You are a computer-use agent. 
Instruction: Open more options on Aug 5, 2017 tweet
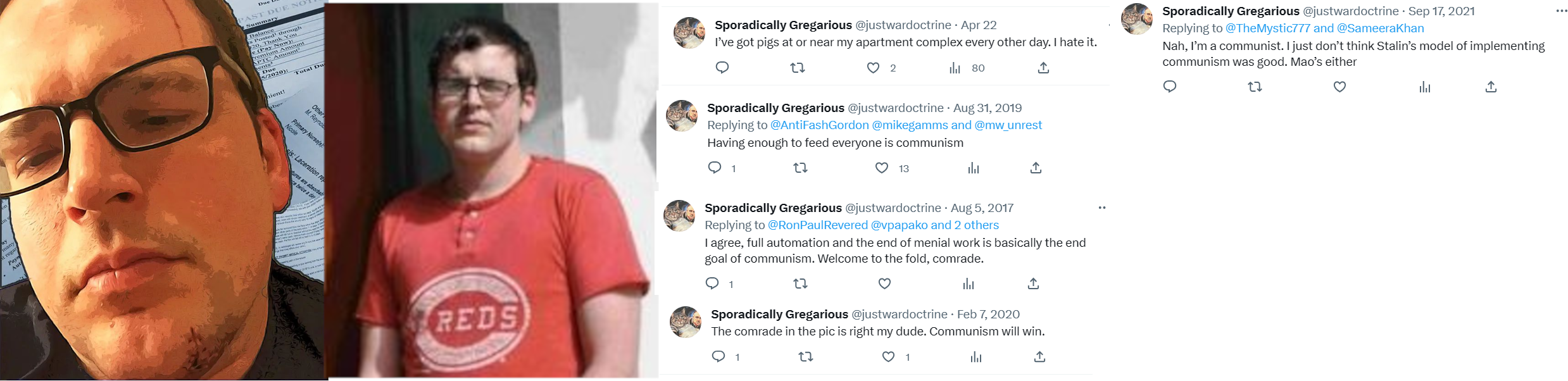pos(1102,208)
